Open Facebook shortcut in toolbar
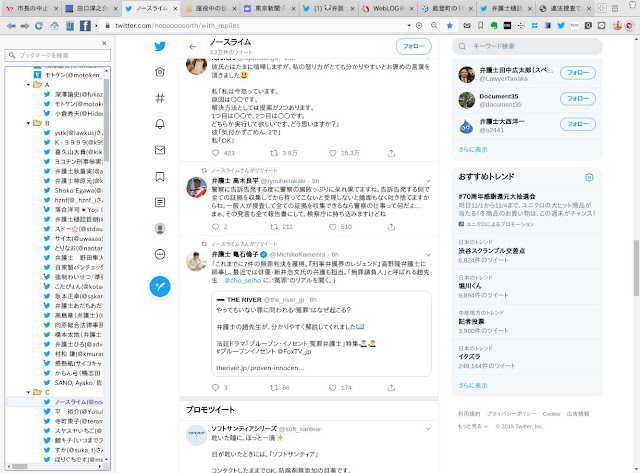This screenshot has width=640, height=473. (85, 26)
